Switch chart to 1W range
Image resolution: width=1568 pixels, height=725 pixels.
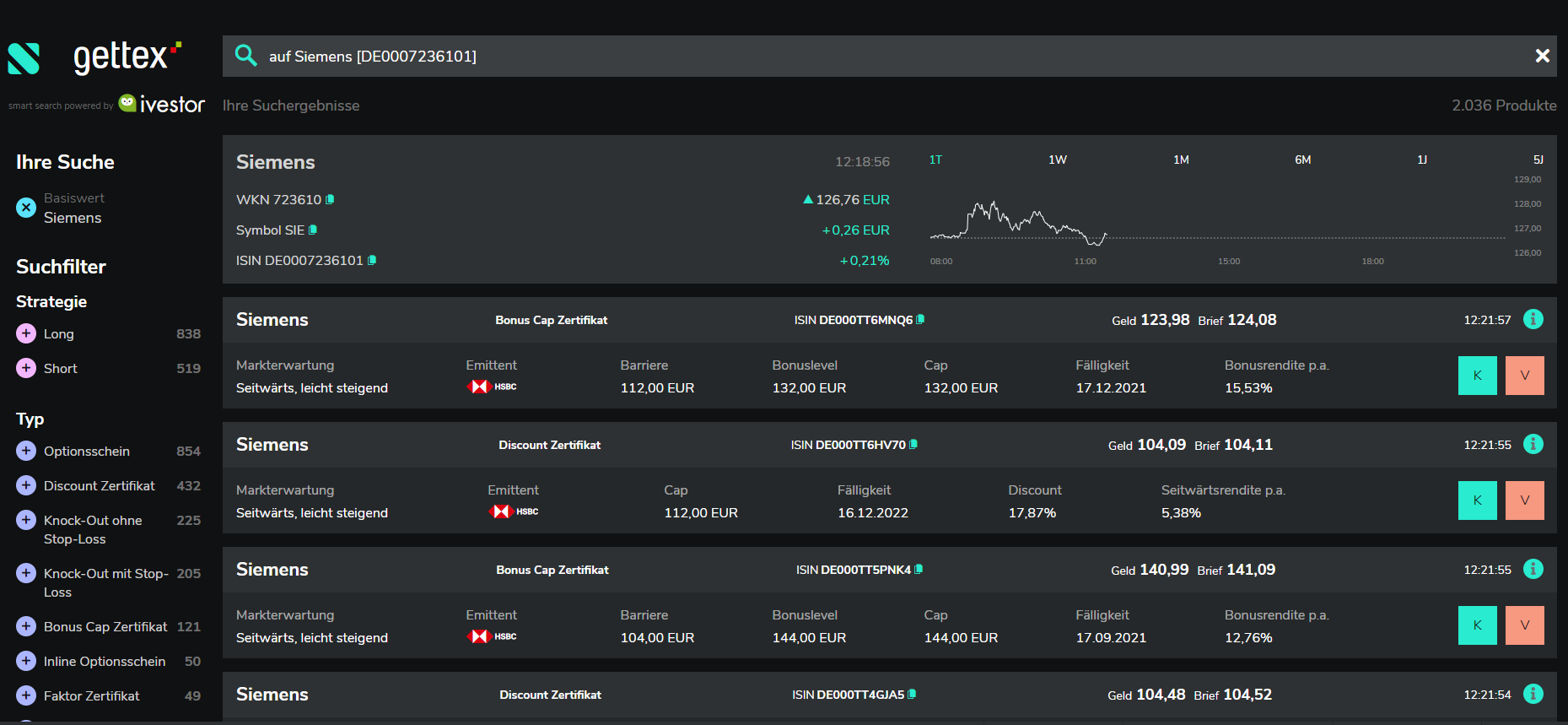tap(1058, 160)
